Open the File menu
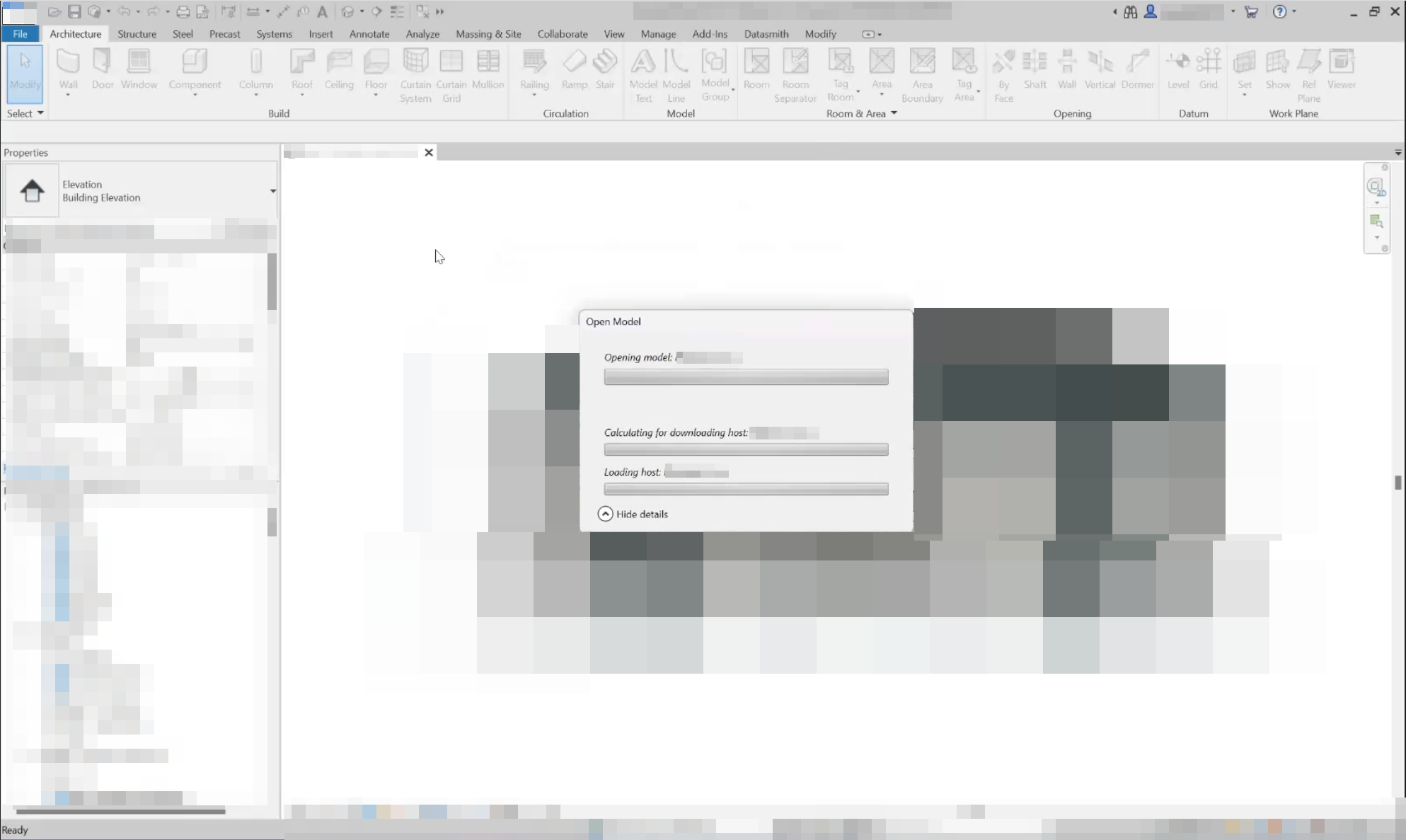The image size is (1406, 840). coord(20,34)
